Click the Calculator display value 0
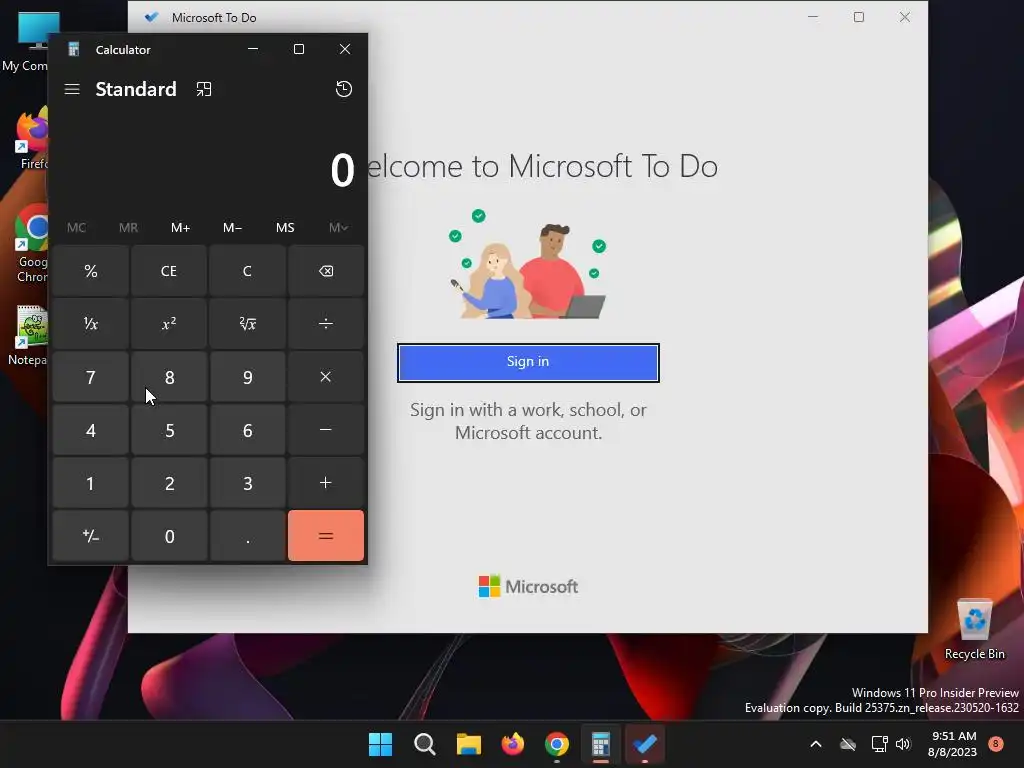The image size is (1024, 768). (342, 170)
